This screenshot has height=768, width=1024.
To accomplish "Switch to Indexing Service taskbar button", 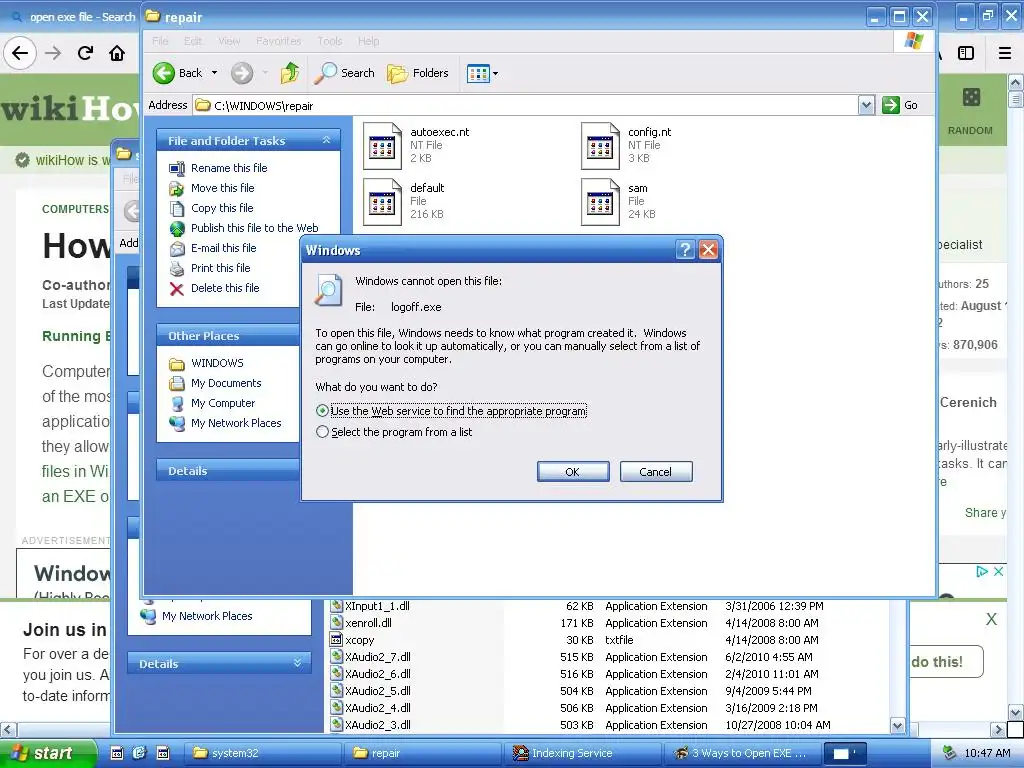I will click(583, 753).
